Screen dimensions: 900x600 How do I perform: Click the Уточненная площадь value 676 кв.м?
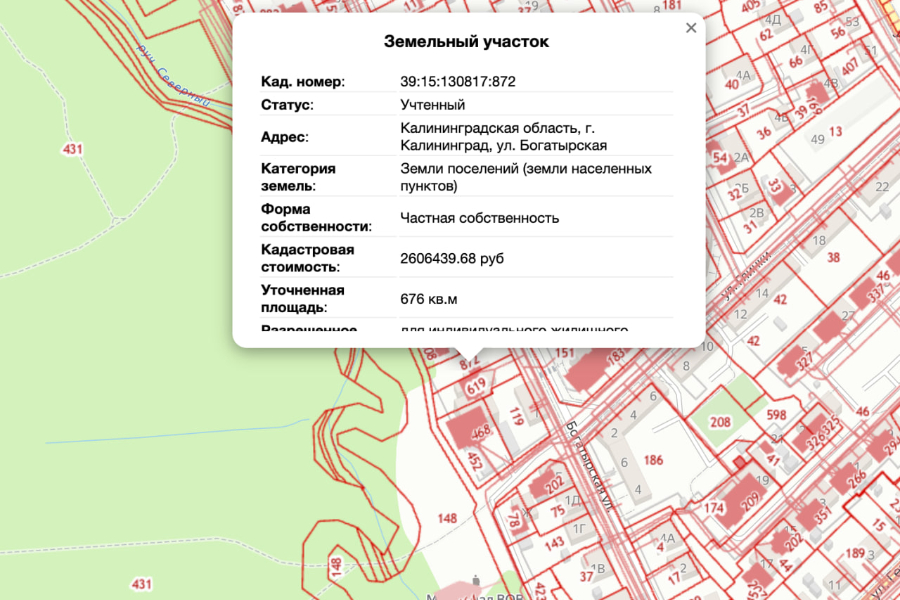(x=429, y=299)
